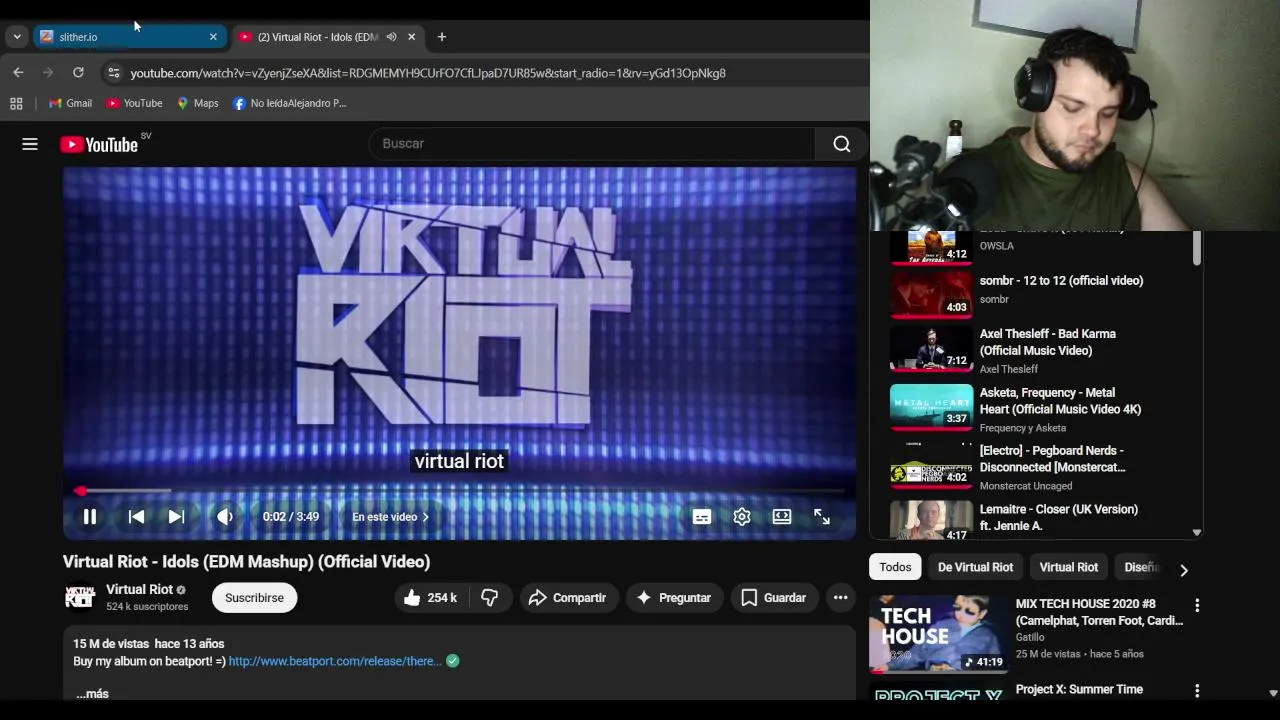Skip to next video
The width and height of the screenshot is (1280, 720).
[176, 517]
